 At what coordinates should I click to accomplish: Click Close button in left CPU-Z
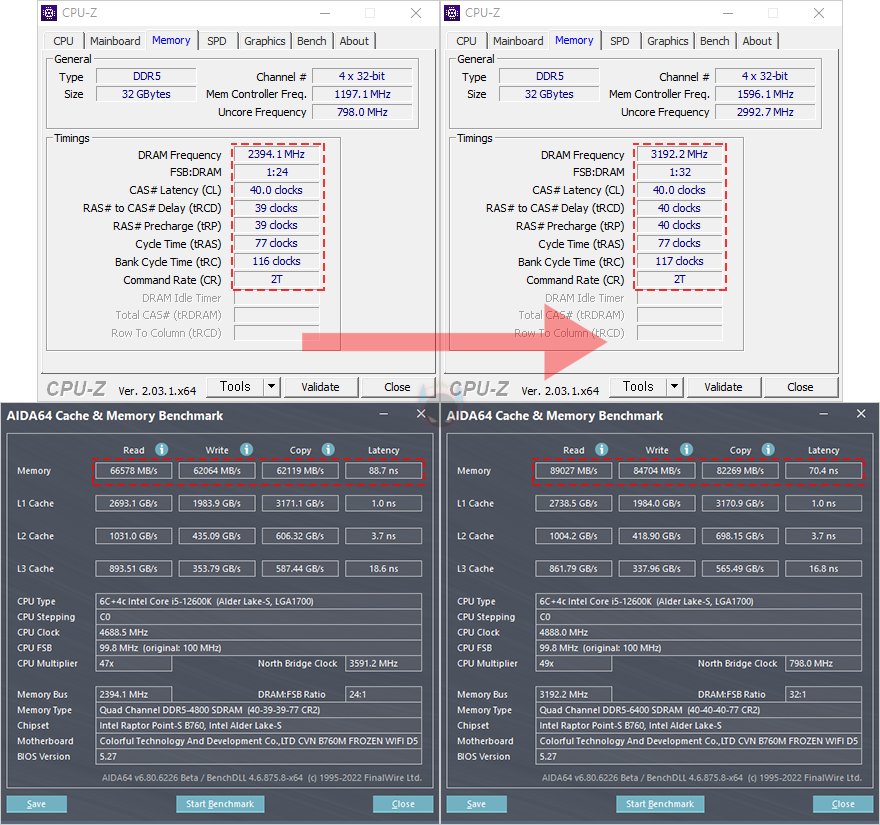point(397,387)
